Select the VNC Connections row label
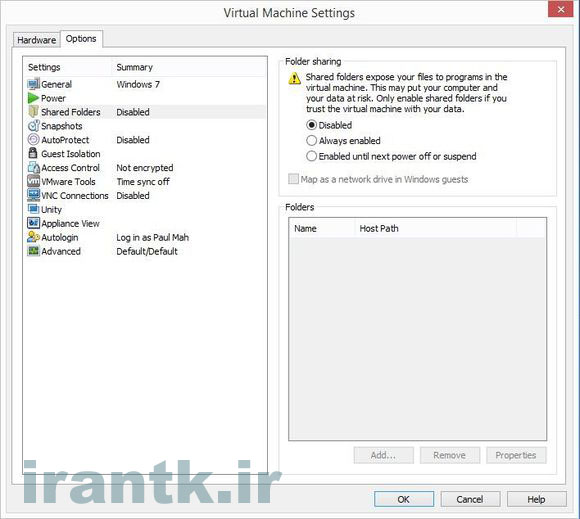 click(x=75, y=196)
